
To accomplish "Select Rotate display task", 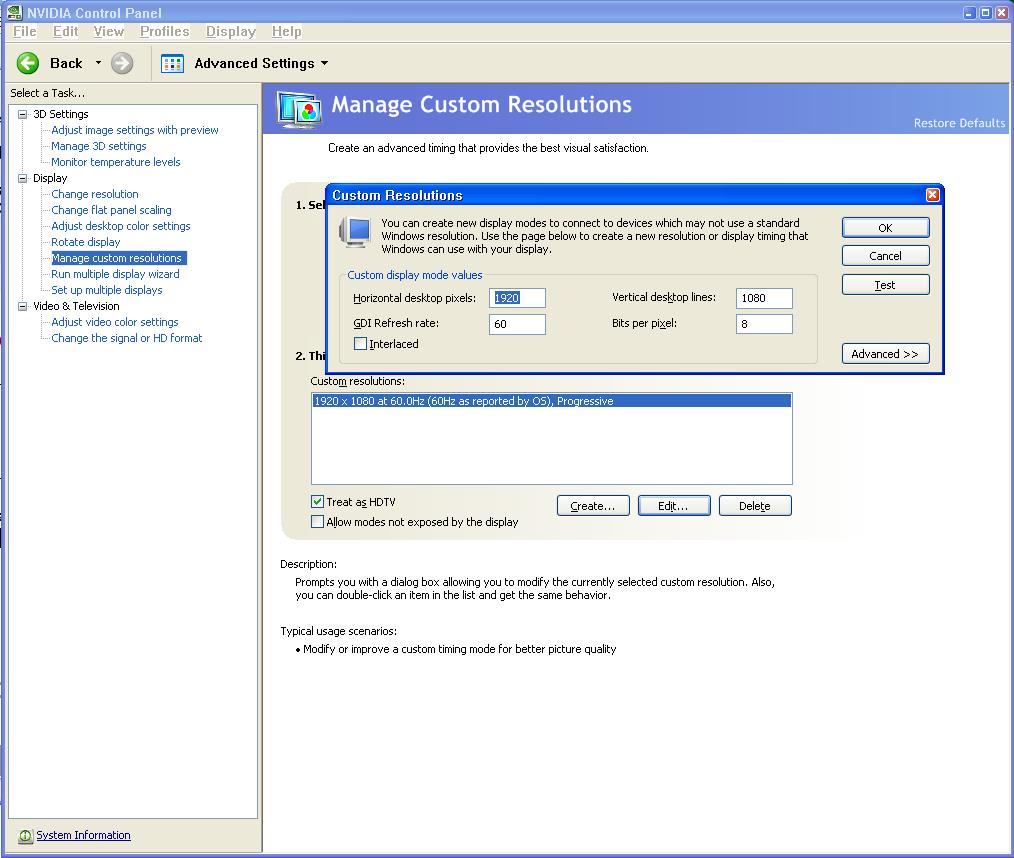I will click(x=86, y=242).
